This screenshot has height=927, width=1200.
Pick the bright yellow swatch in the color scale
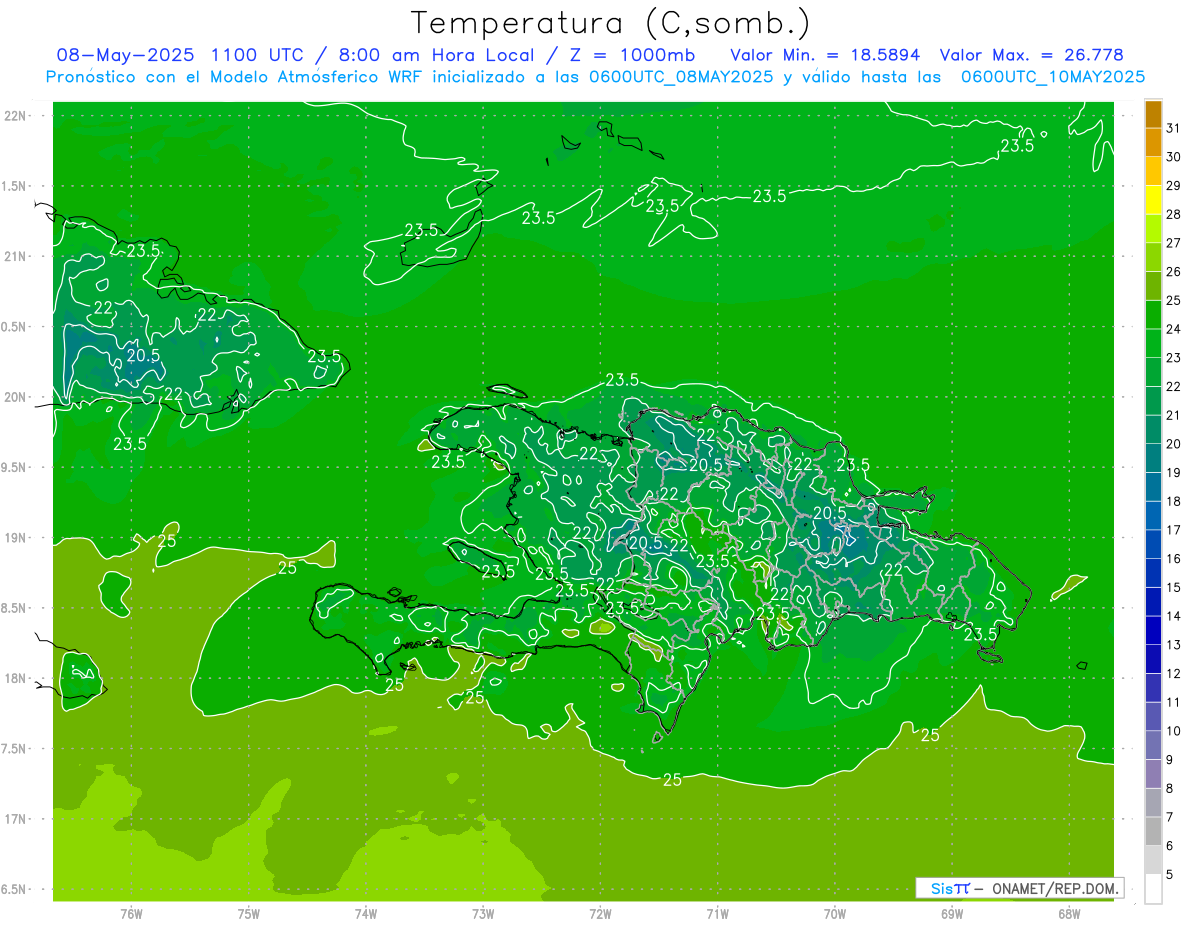(1153, 200)
